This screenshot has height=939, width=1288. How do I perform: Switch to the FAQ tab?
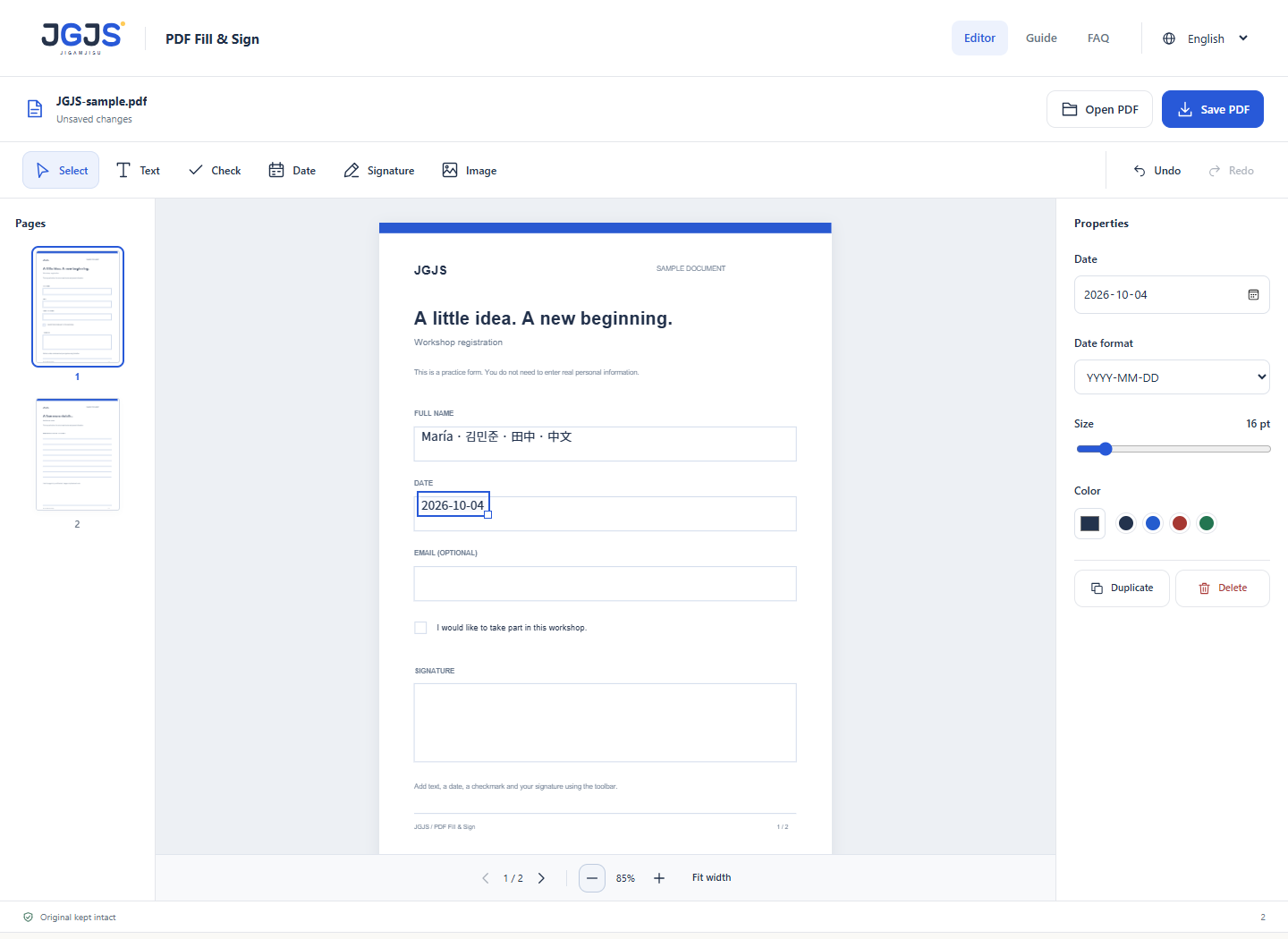pyautogui.click(x=1098, y=38)
